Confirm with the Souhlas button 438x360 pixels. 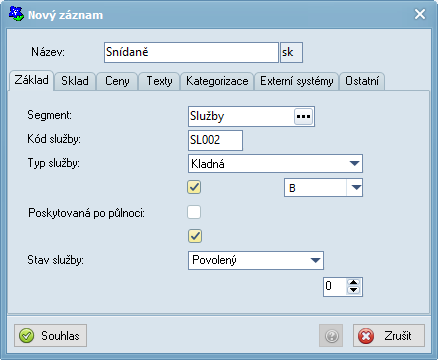[x=50, y=336]
